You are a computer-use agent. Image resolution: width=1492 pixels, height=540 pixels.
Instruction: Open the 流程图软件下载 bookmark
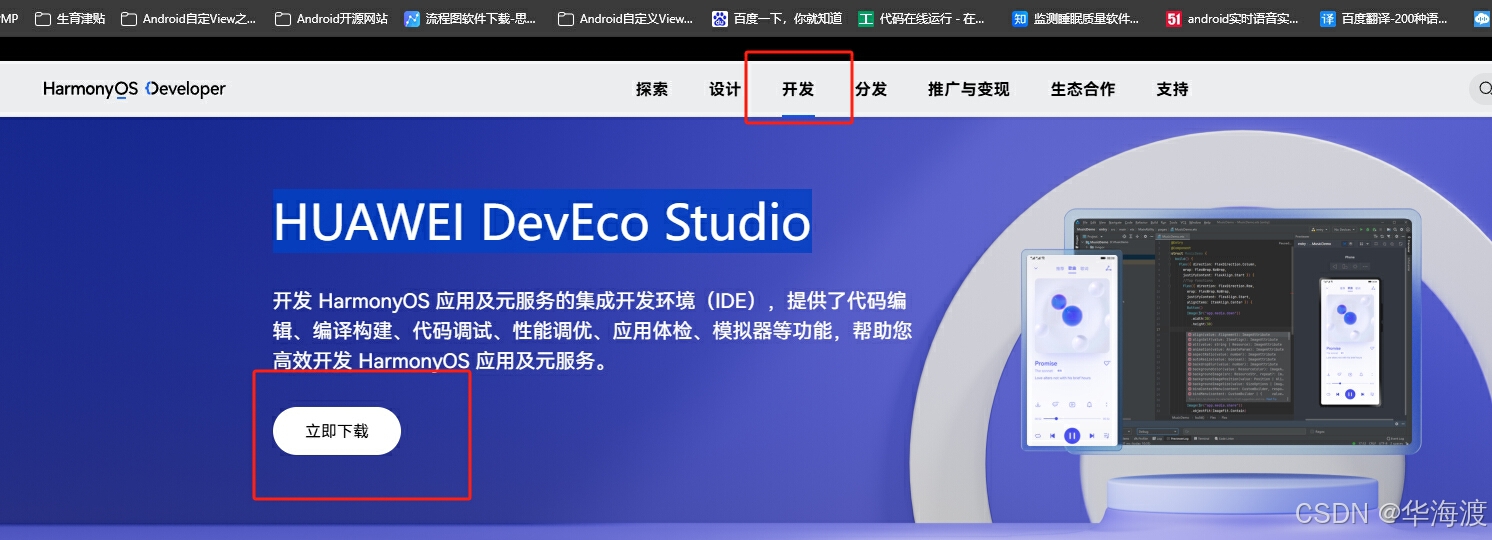[471, 18]
